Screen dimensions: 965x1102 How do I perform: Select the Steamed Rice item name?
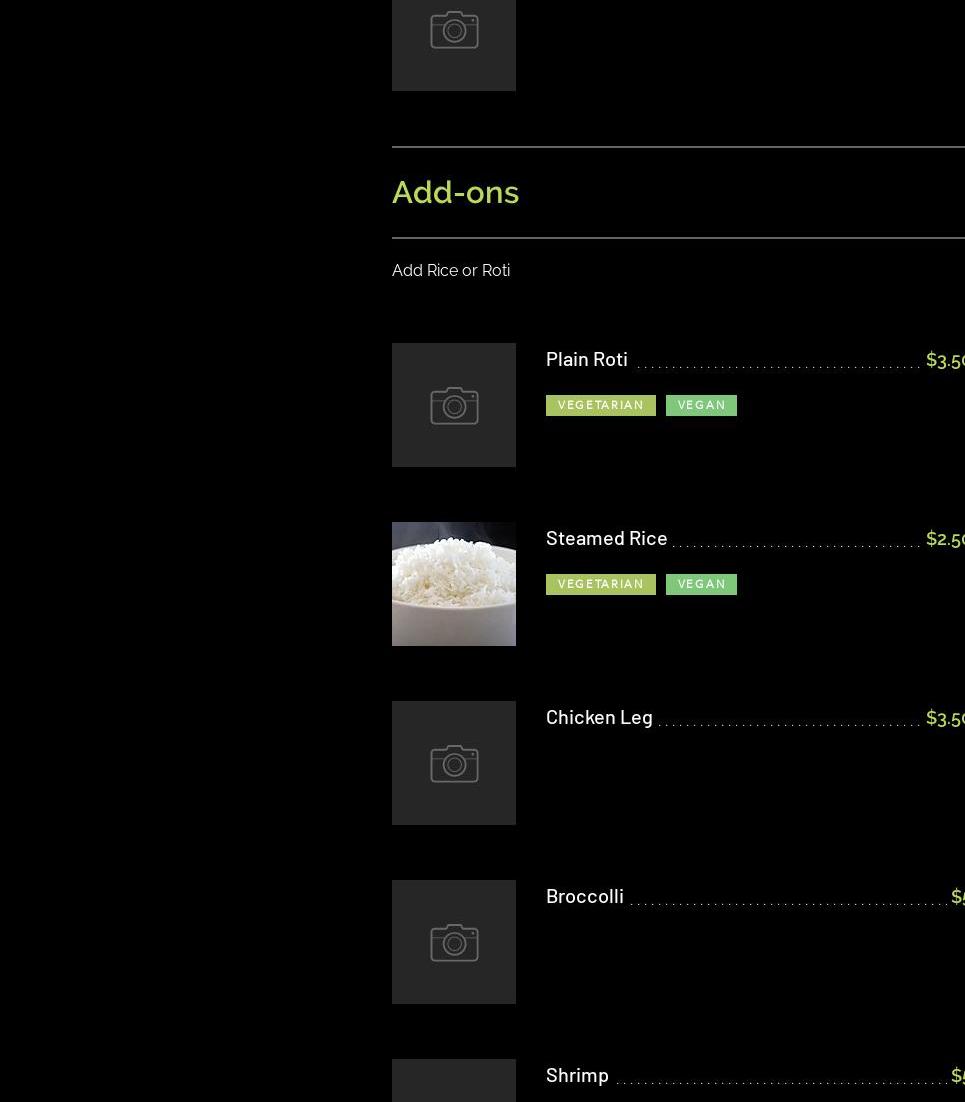607,538
